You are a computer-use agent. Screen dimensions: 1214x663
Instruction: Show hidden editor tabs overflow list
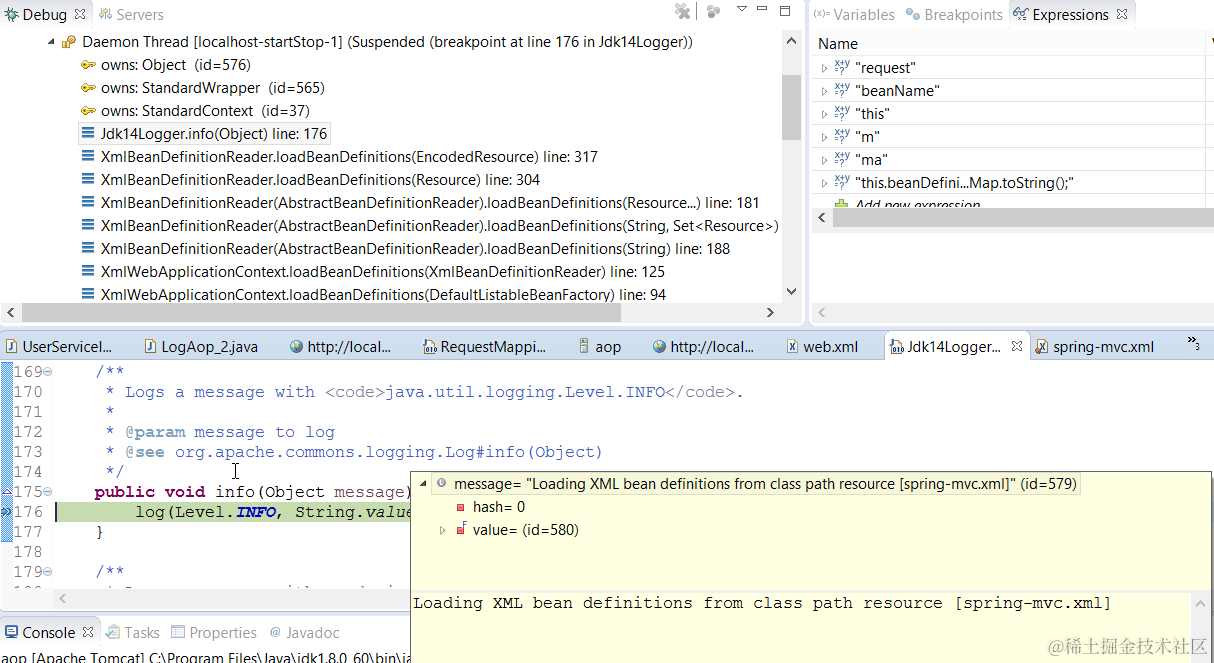click(1193, 344)
